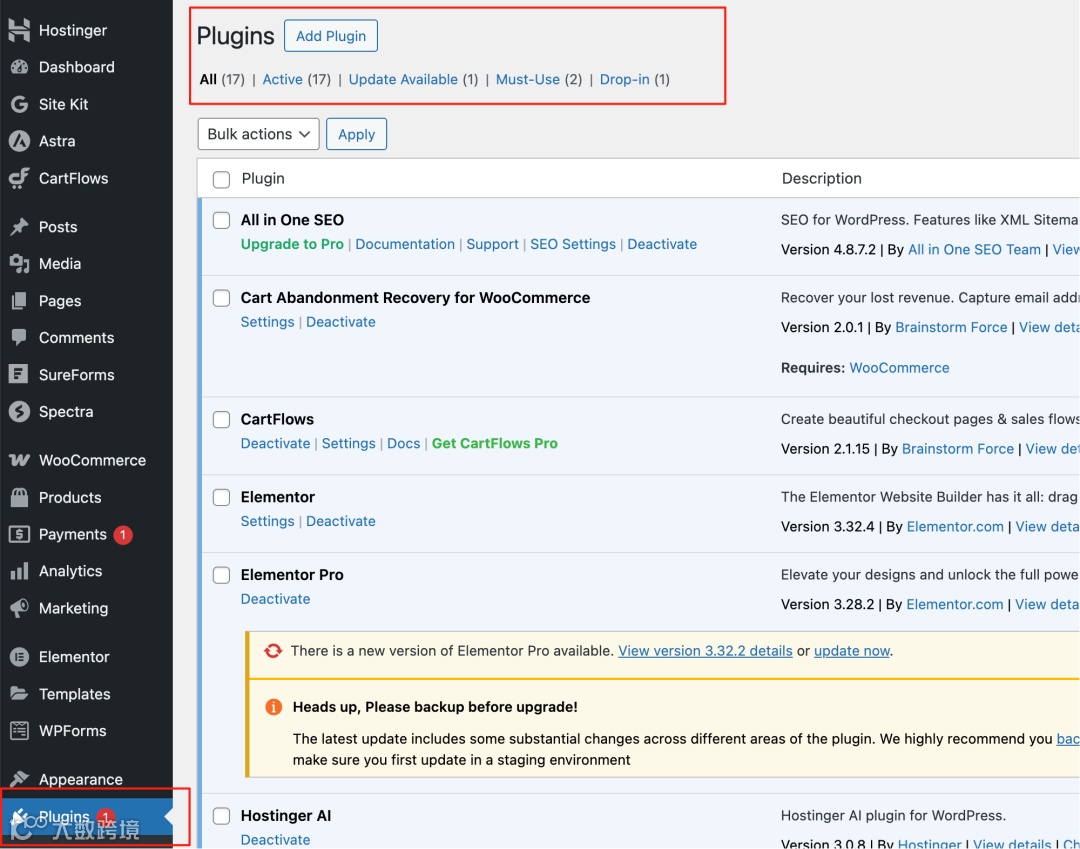Click the WooCommerce logo icon
1080x849 pixels.
(19, 460)
